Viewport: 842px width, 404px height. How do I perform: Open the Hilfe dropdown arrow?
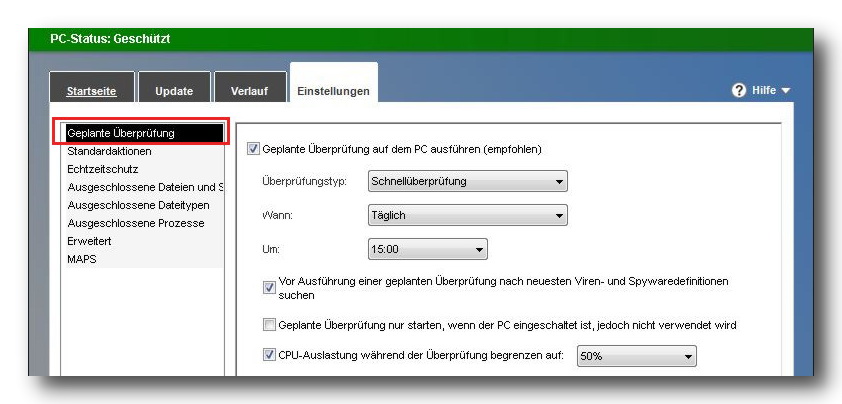(786, 91)
